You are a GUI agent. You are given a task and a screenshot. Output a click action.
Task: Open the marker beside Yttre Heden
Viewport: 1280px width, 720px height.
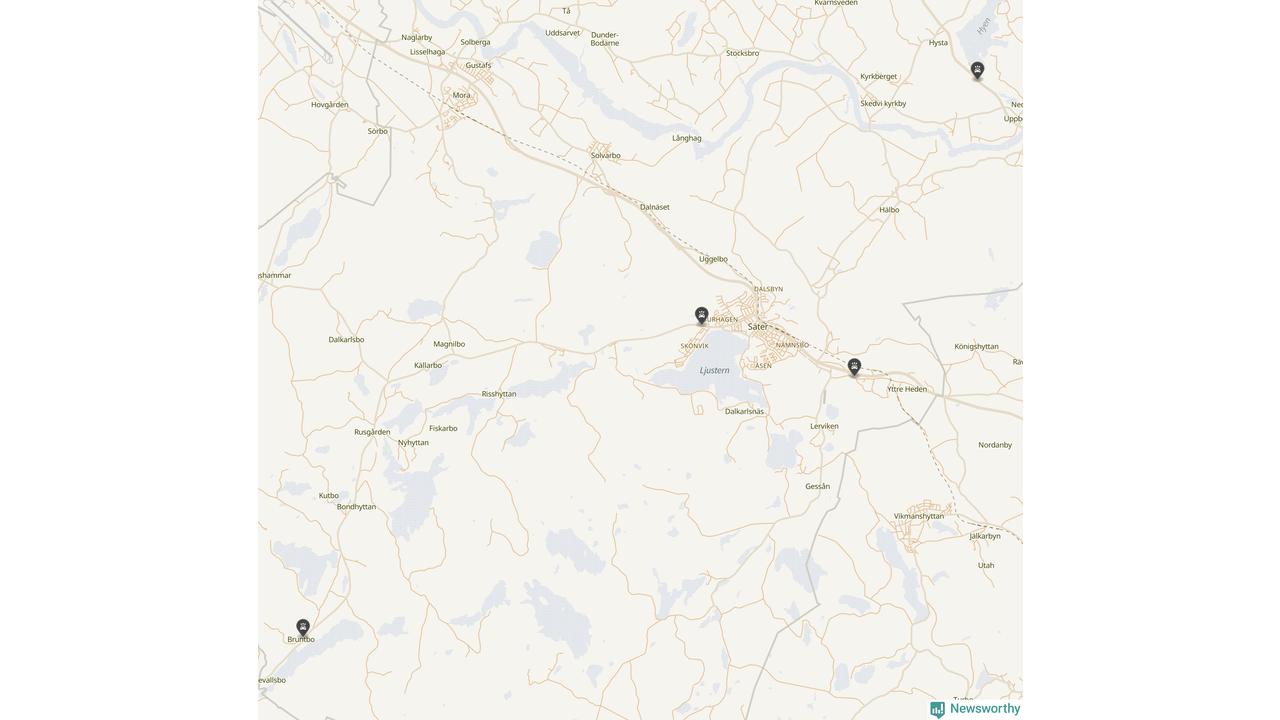click(x=854, y=367)
